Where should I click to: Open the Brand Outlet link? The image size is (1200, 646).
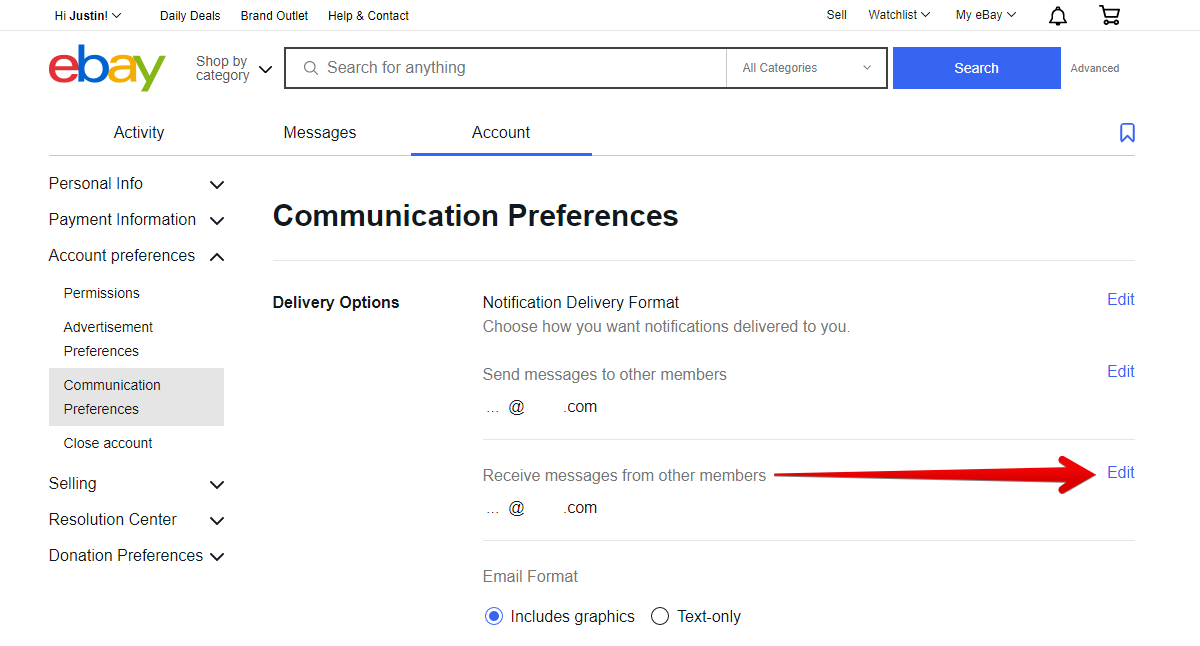coord(274,16)
